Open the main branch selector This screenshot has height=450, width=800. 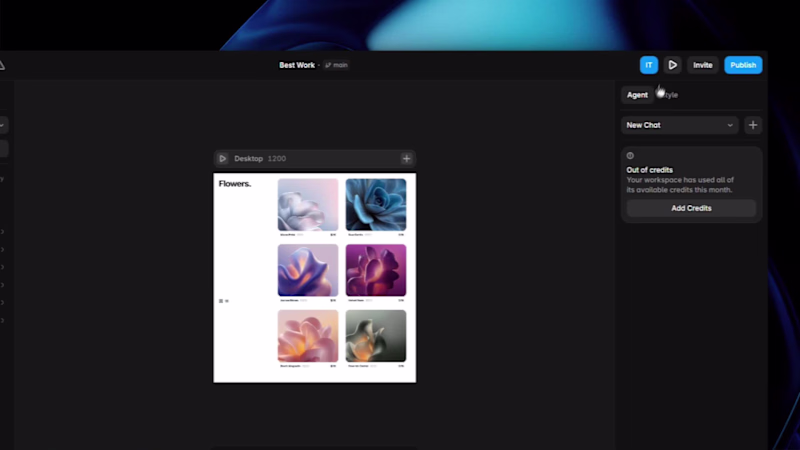(336, 65)
